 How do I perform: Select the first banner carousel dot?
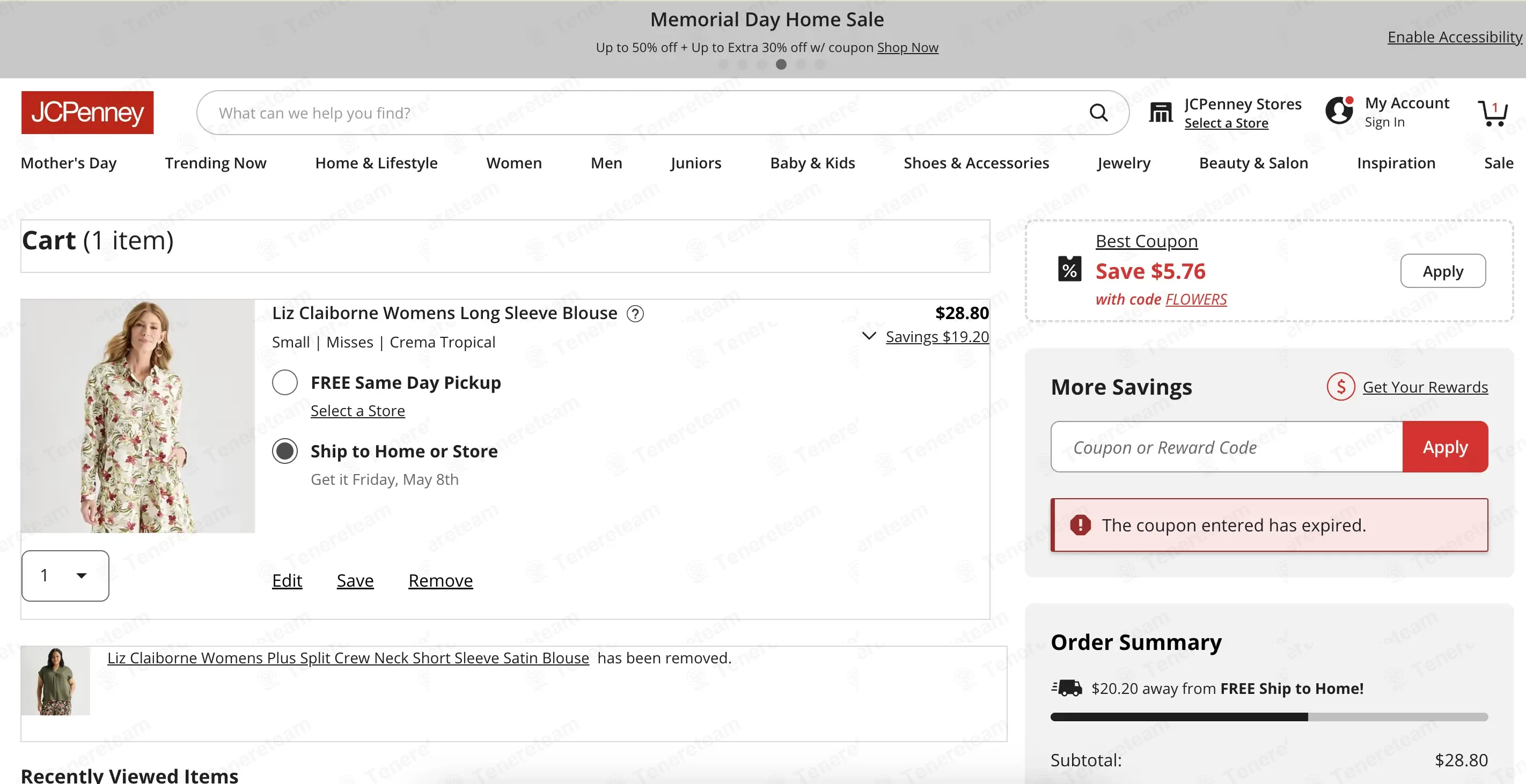pyautogui.click(x=723, y=64)
